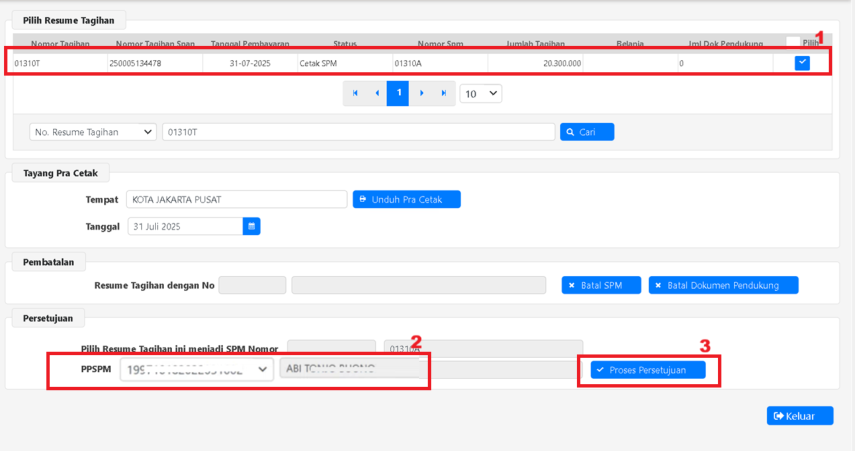
Task: Click the search text field containing 01310T
Action: (357, 132)
